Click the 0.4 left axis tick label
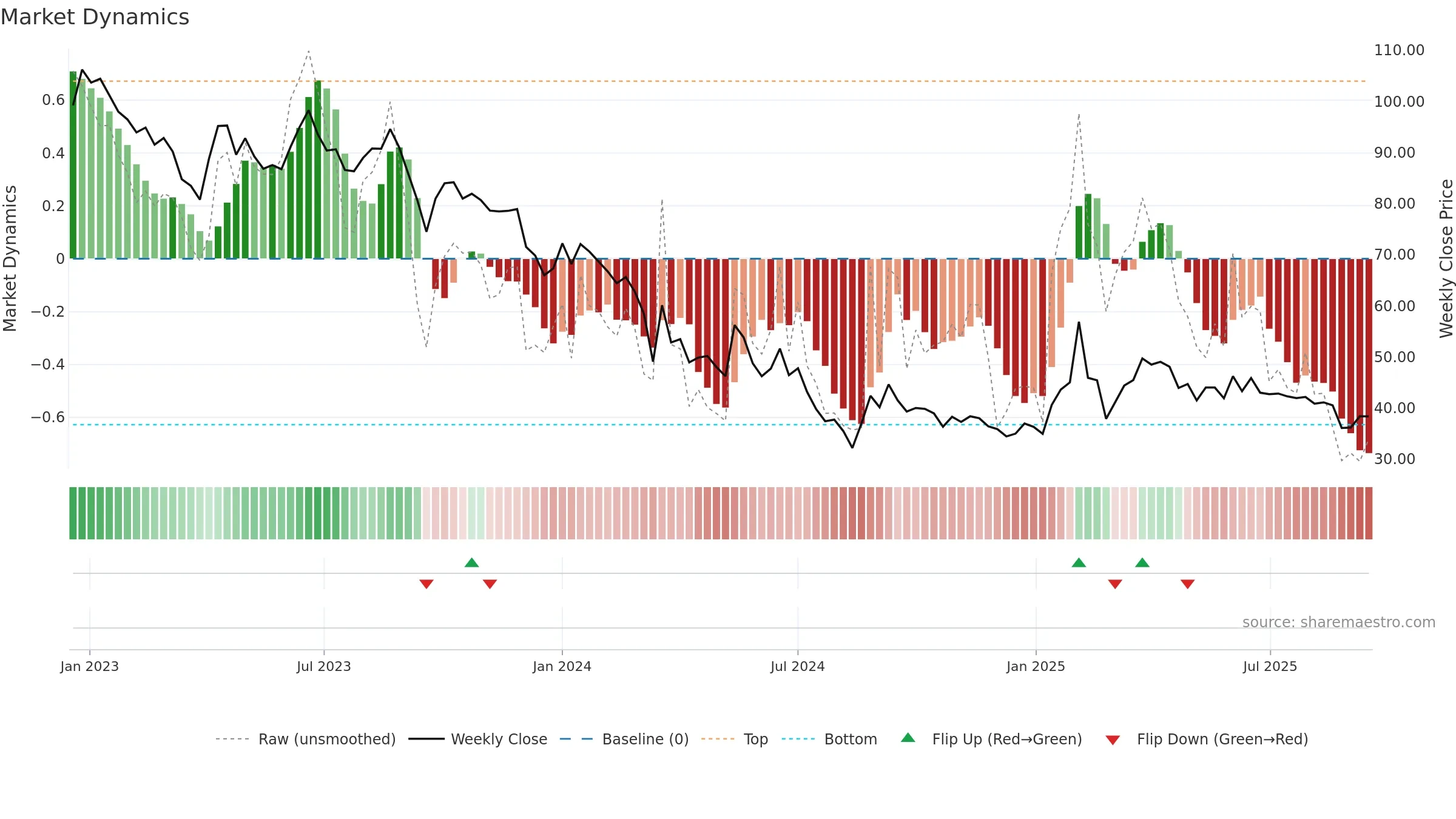The height and width of the screenshot is (819, 1456). [x=53, y=153]
